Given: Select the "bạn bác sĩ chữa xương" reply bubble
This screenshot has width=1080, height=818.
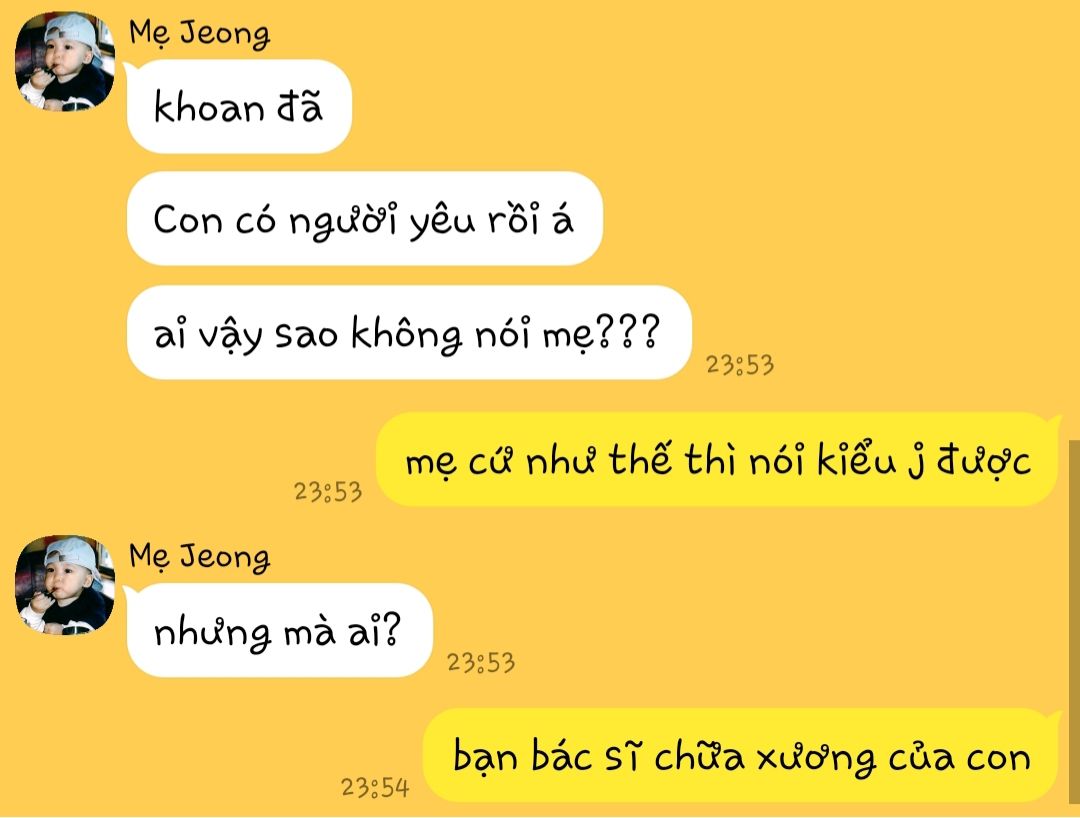Looking at the screenshot, I should click(x=740, y=755).
